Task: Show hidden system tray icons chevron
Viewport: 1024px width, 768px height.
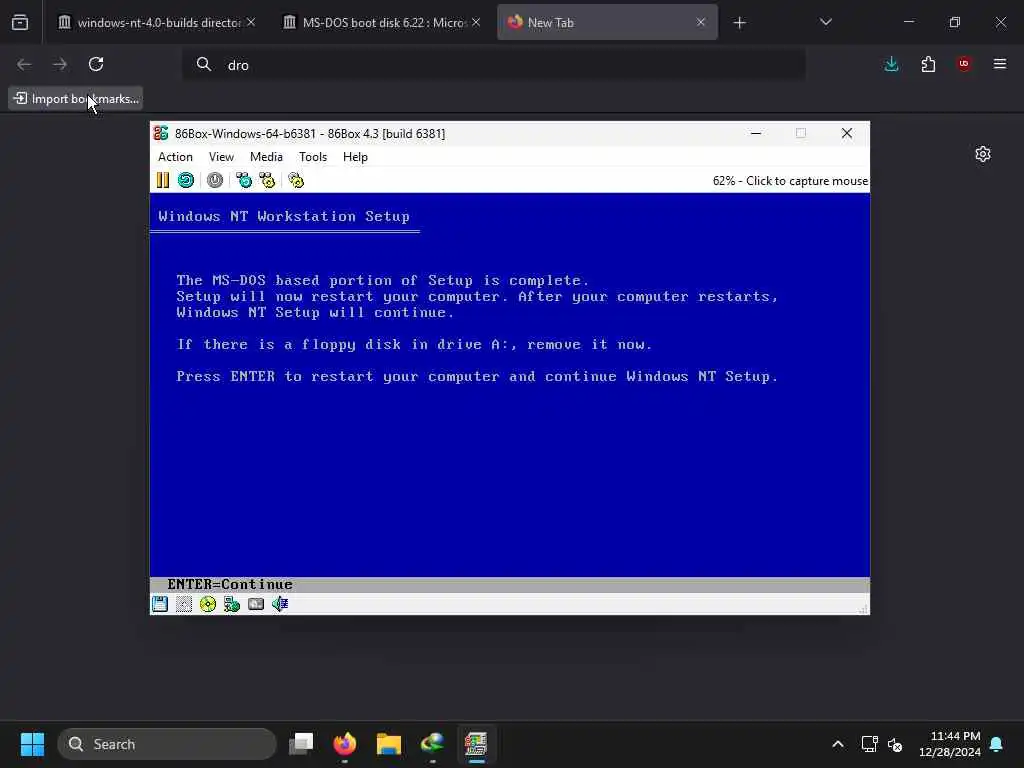Action: (x=838, y=744)
